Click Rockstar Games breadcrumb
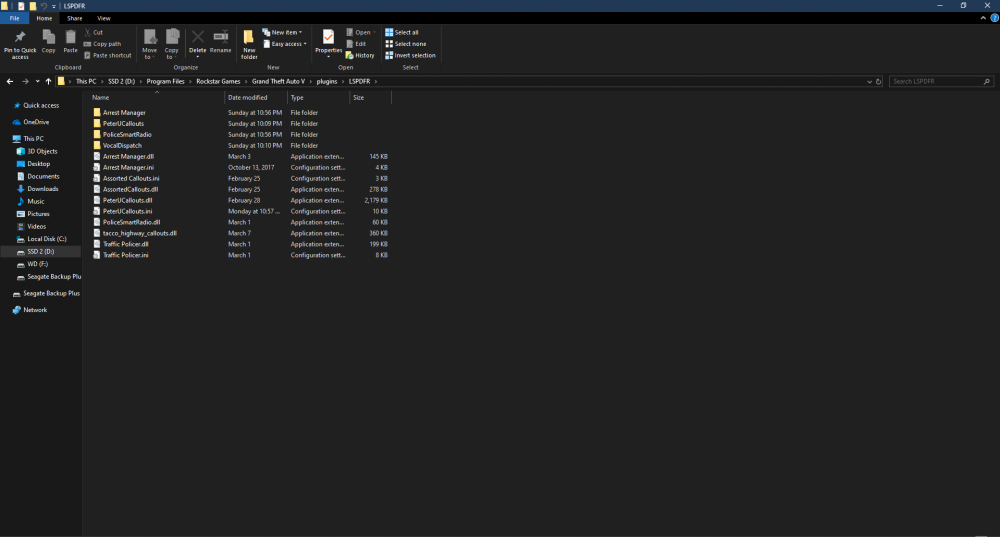 coord(218,82)
